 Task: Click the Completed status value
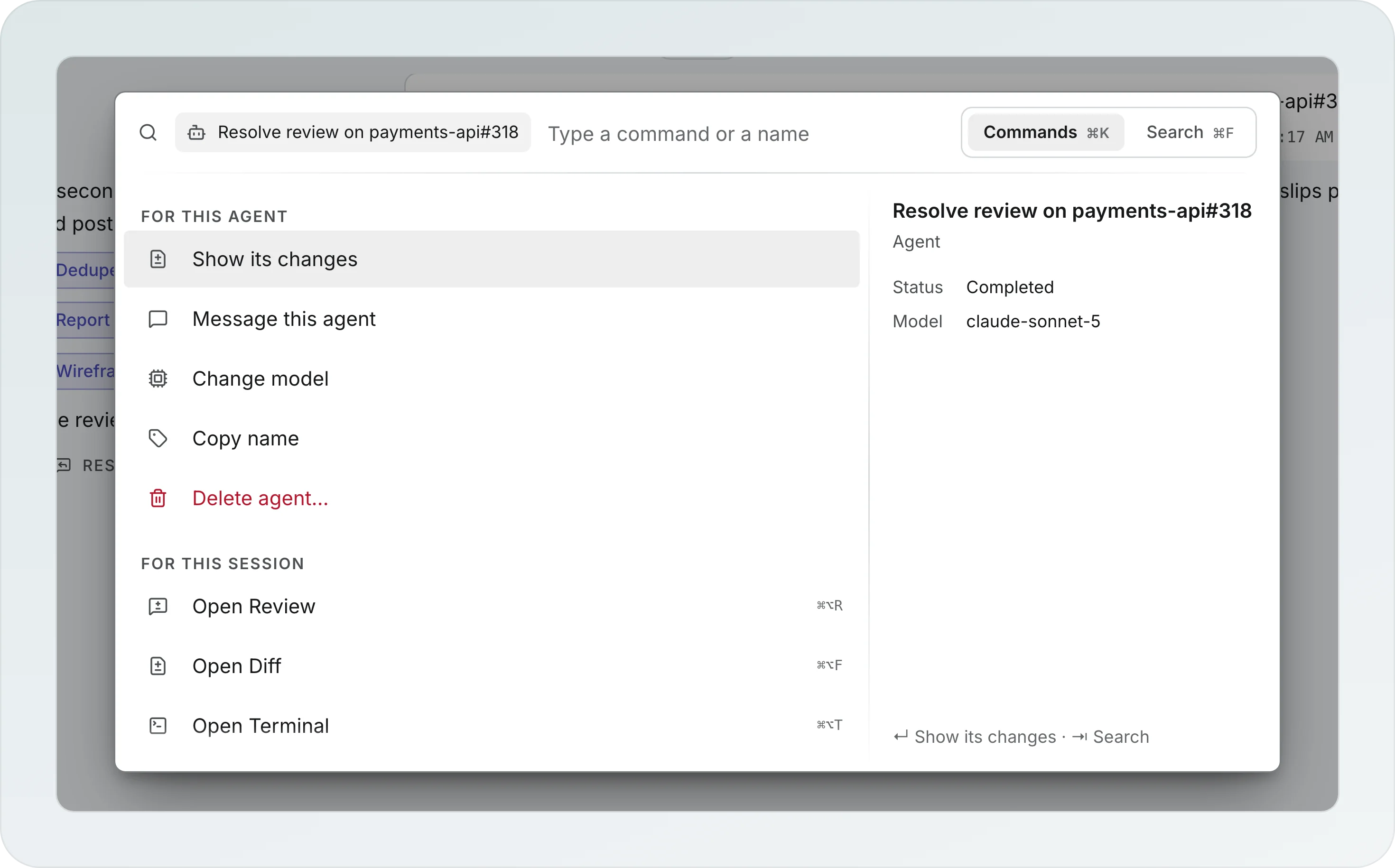click(x=1010, y=287)
